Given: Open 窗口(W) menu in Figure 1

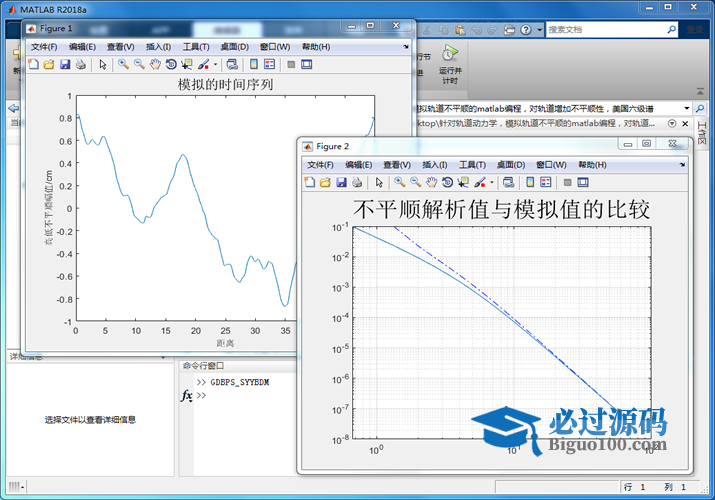Looking at the screenshot, I should [x=275, y=47].
